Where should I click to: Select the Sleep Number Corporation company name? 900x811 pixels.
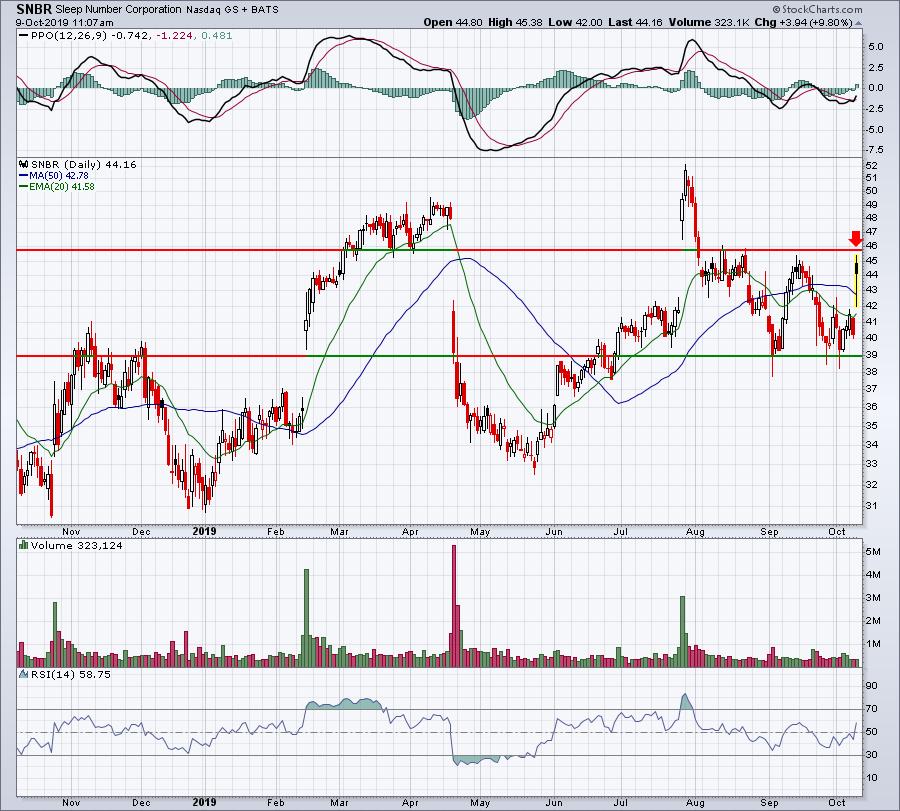(119, 9)
